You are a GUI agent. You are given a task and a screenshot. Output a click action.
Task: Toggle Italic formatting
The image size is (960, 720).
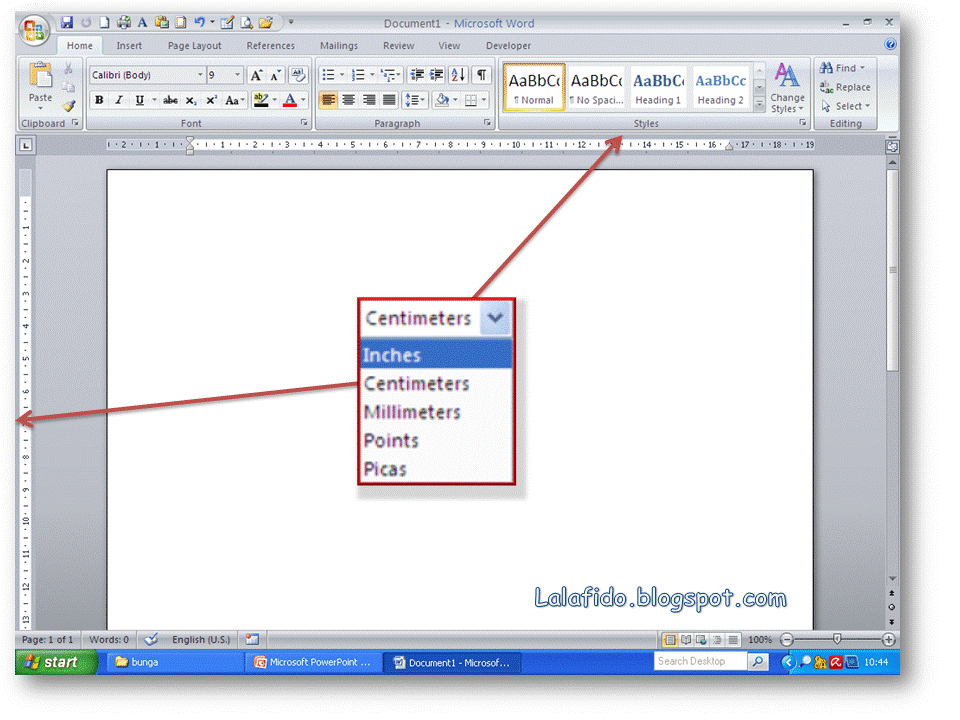(x=119, y=100)
